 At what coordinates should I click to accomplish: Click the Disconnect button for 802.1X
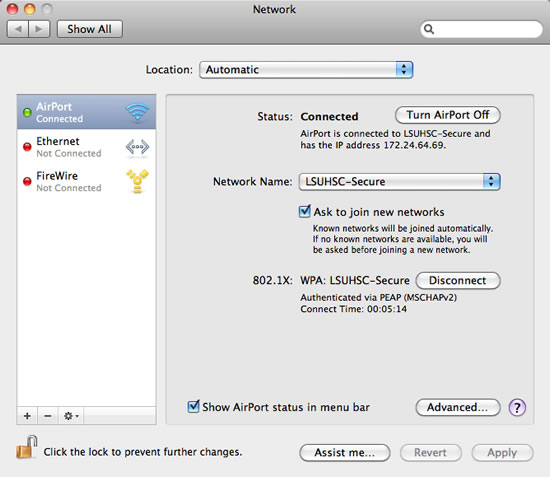click(458, 281)
